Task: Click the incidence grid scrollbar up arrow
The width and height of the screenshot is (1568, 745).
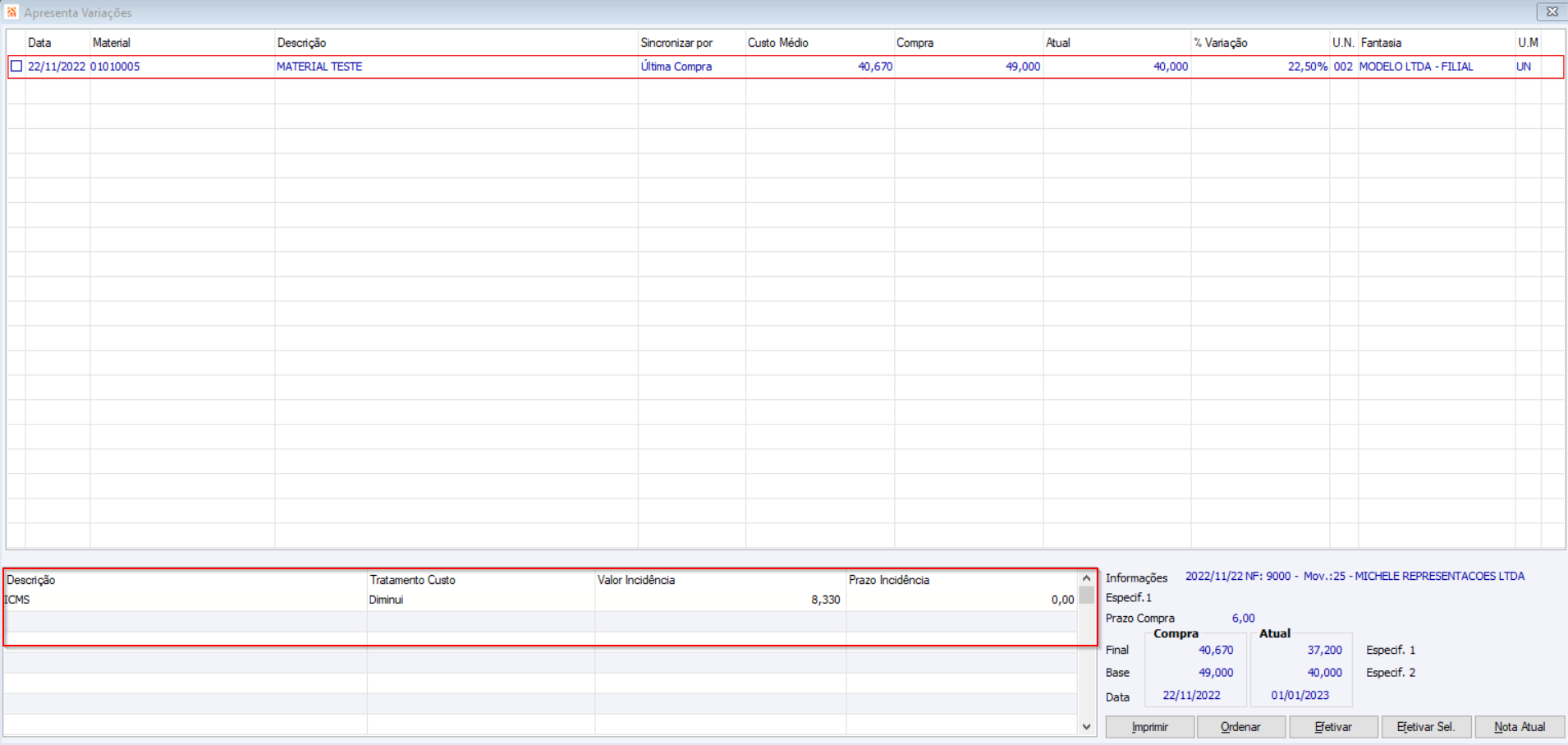Action: pyautogui.click(x=1086, y=578)
